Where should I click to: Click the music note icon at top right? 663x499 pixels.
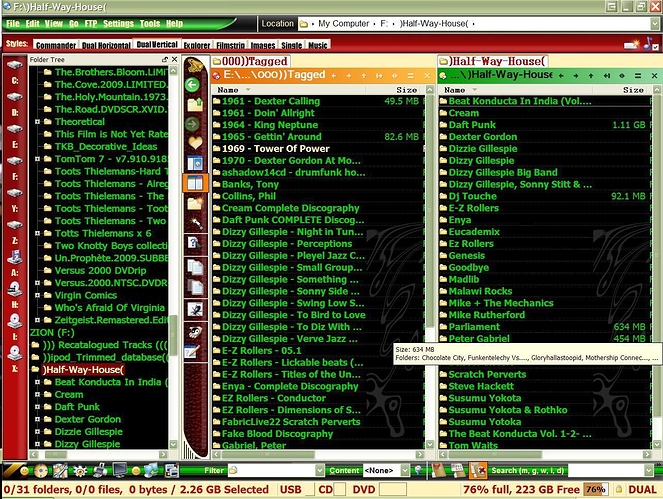click(647, 44)
